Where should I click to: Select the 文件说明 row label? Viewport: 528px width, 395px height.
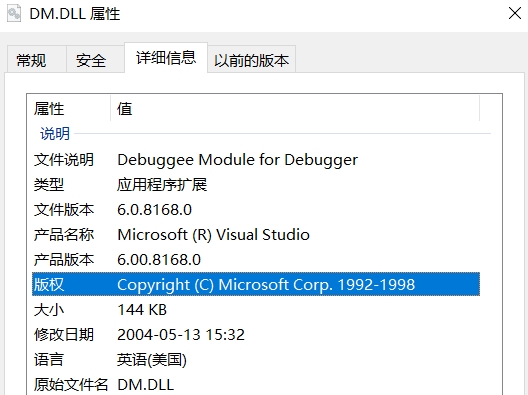[64, 160]
